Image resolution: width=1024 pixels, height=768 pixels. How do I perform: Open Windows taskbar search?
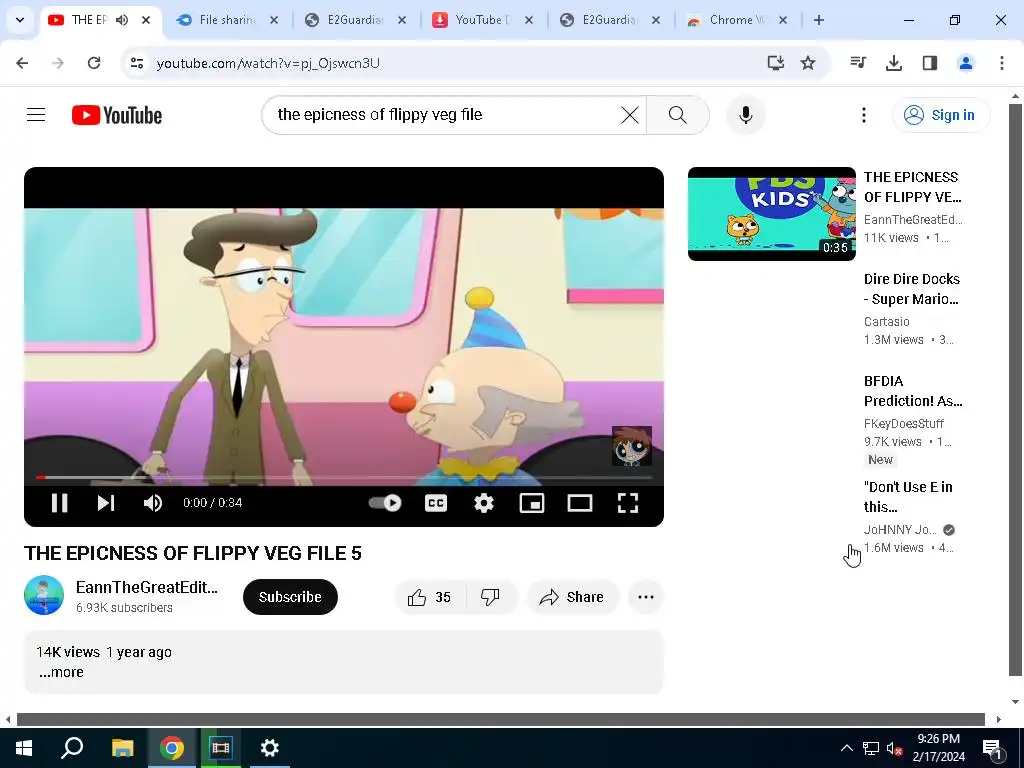[72, 748]
